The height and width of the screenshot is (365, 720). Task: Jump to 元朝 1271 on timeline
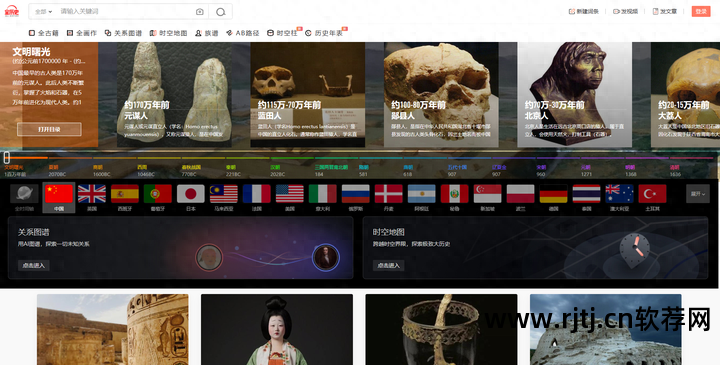click(586, 171)
